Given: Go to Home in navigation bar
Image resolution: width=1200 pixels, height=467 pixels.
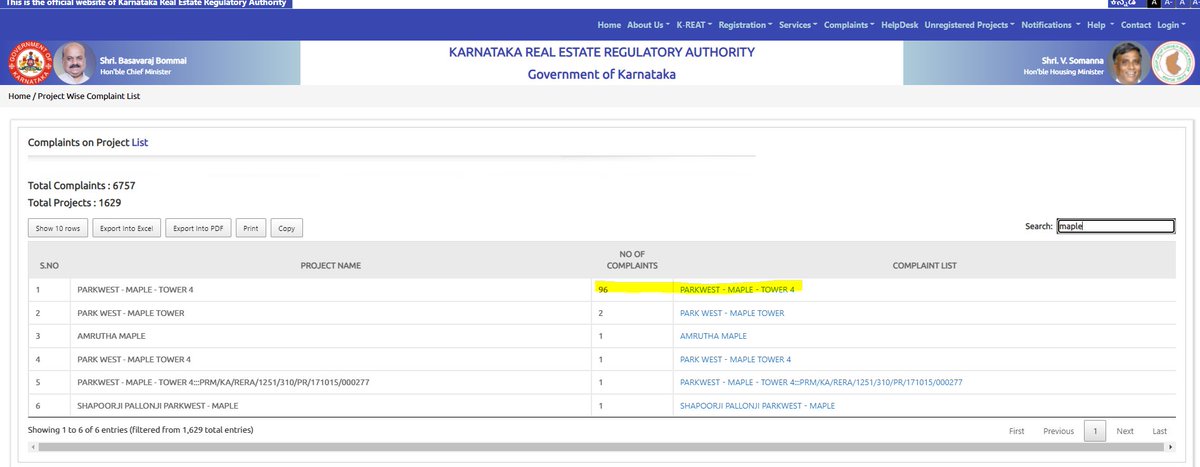Looking at the screenshot, I should click(x=609, y=24).
